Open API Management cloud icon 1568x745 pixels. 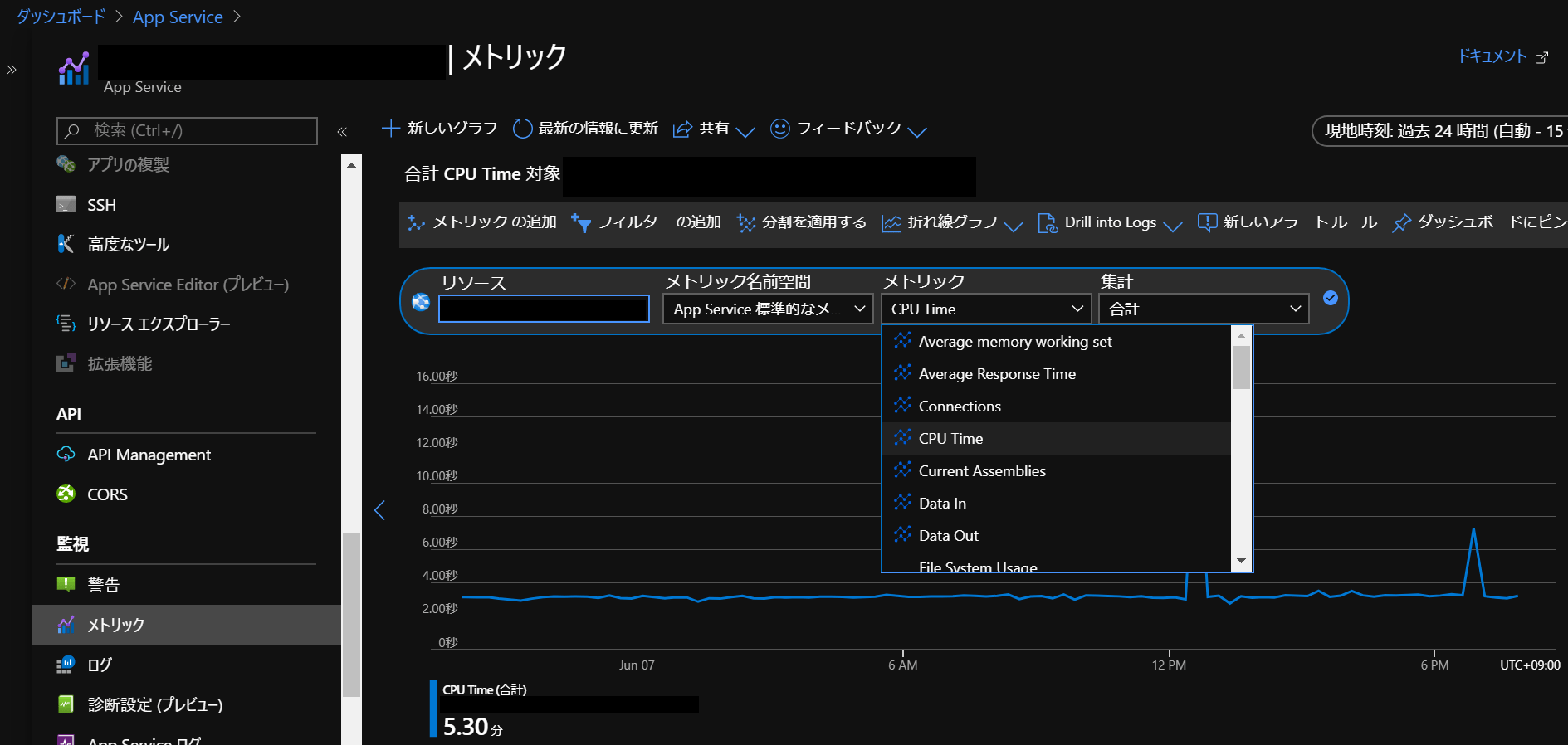66,454
